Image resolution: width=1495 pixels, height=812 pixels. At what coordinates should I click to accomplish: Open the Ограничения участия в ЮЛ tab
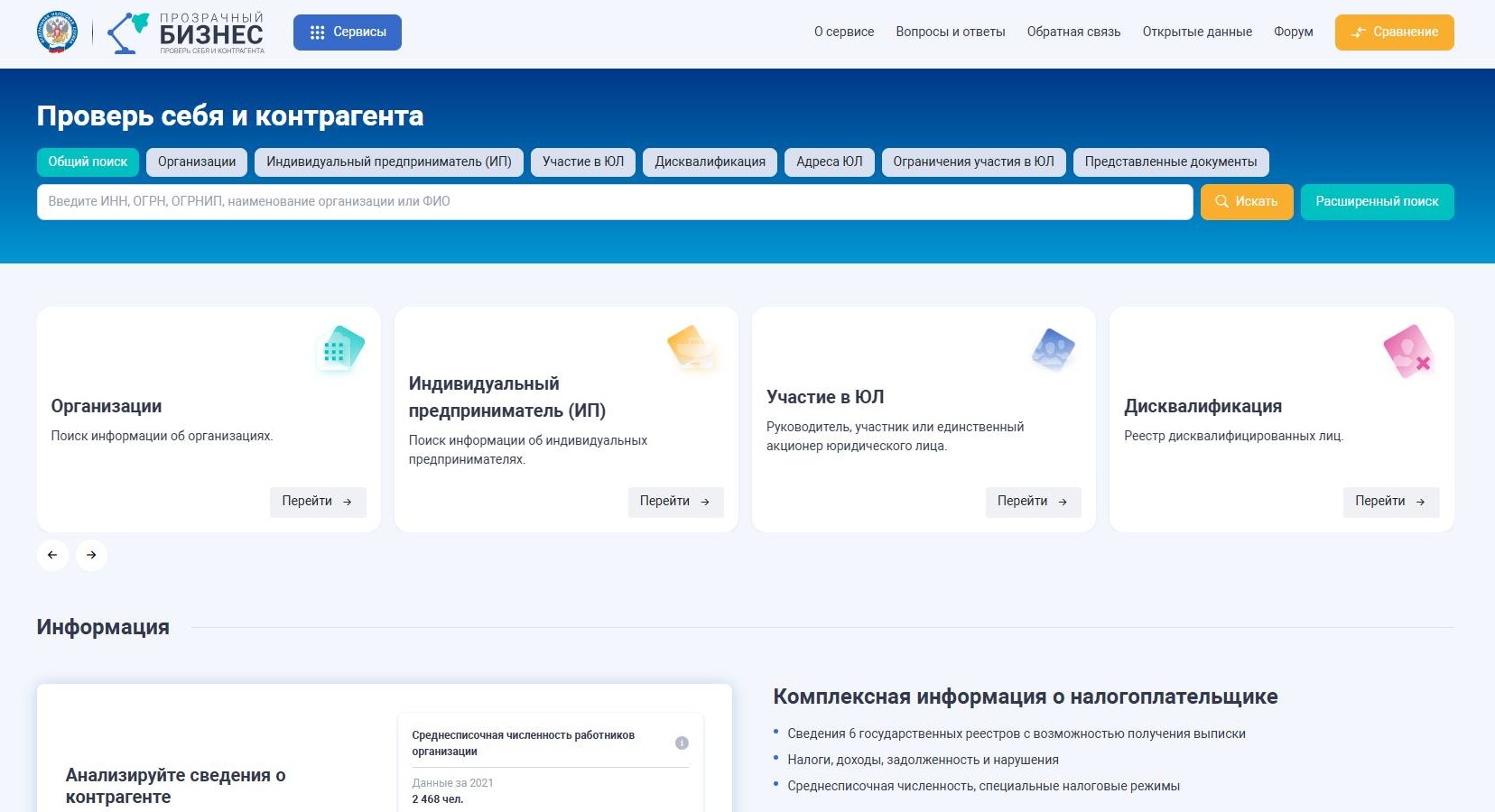coord(973,161)
